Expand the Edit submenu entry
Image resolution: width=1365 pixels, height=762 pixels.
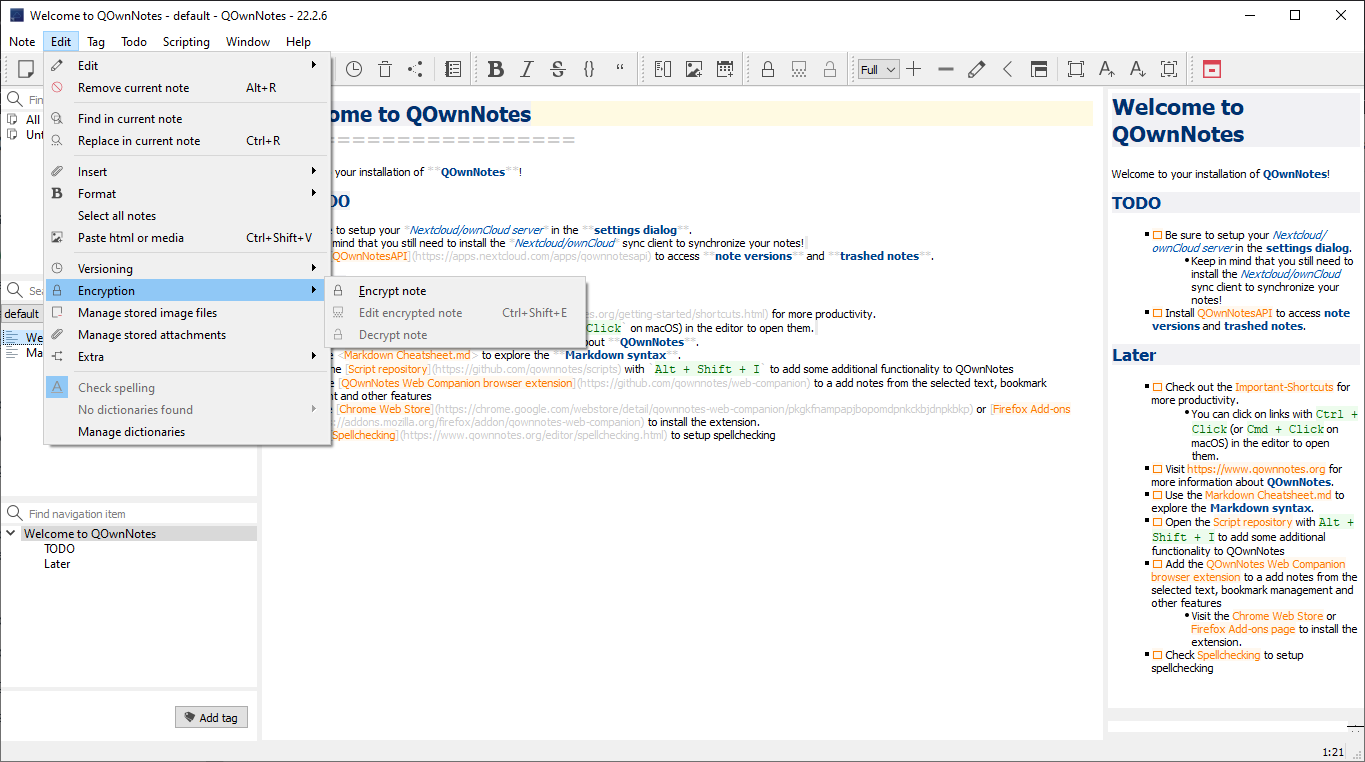coord(187,65)
